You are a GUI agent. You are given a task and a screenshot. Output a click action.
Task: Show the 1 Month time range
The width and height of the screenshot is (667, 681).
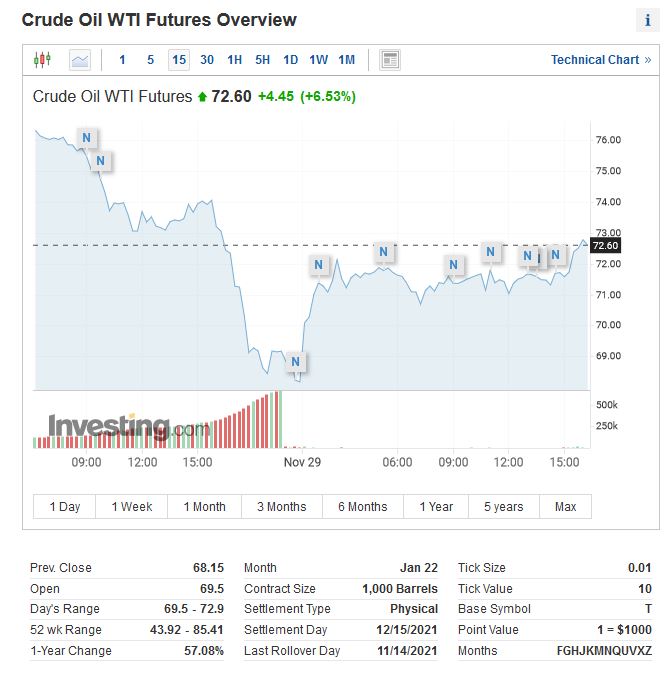(204, 507)
